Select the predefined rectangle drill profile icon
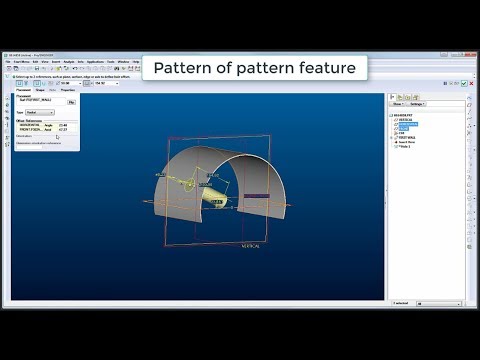This screenshot has width=480, height=360. pos(37,83)
